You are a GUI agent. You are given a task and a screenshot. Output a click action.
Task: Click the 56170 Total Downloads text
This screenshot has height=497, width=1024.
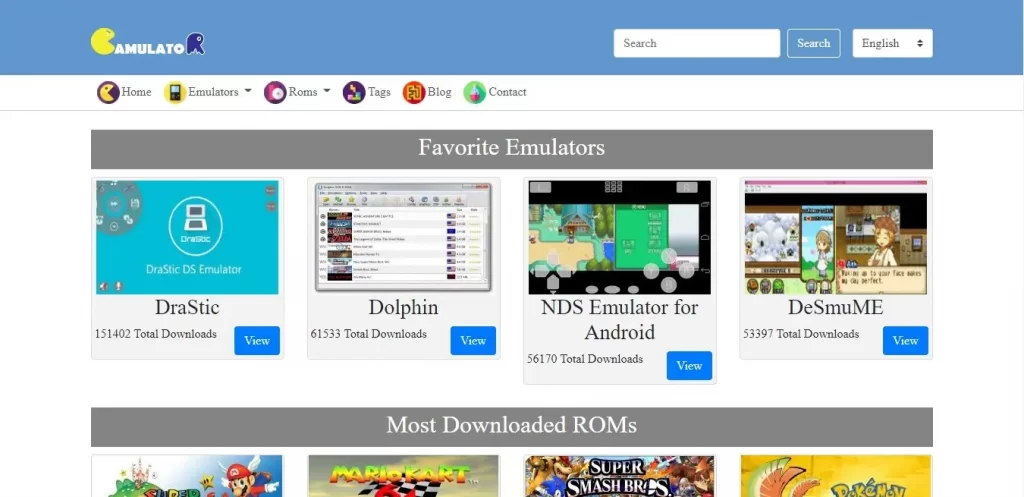pos(584,359)
